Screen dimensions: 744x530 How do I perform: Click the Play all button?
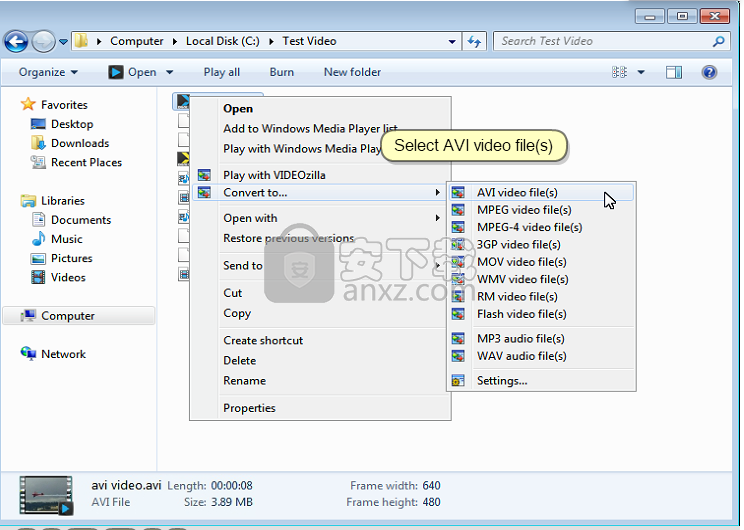(221, 72)
